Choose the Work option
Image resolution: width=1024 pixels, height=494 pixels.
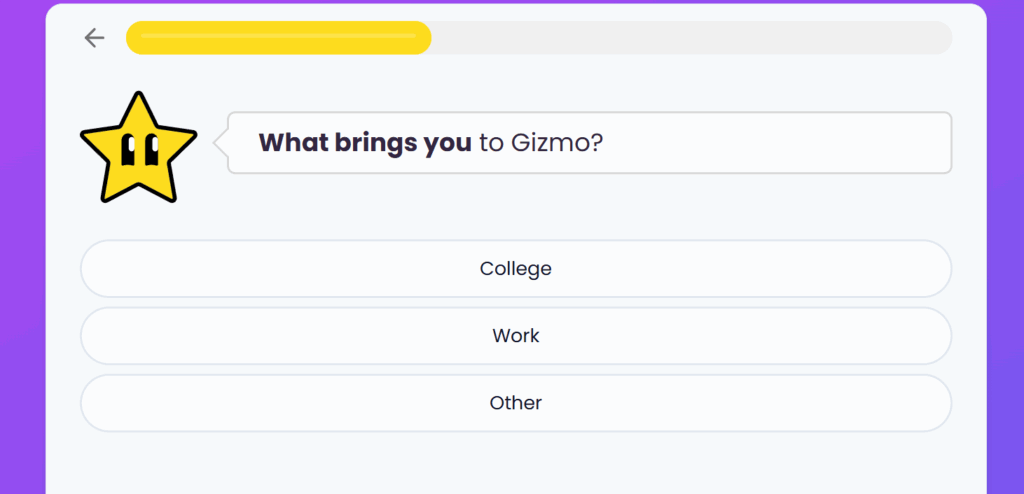[515, 336]
